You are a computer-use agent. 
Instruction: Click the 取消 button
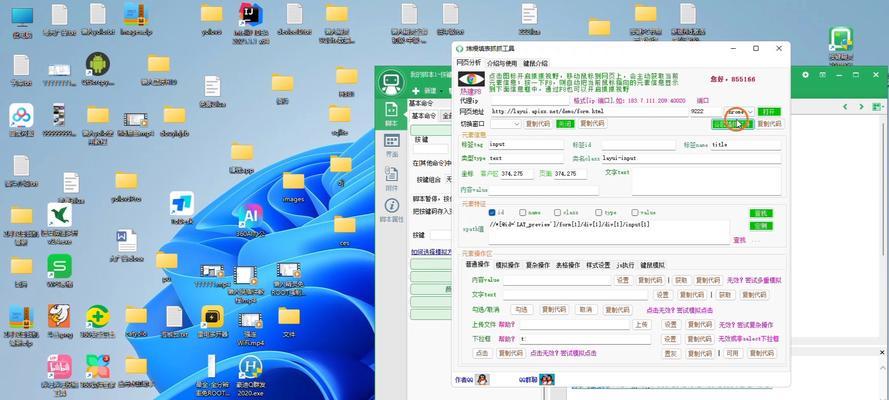[585, 310]
